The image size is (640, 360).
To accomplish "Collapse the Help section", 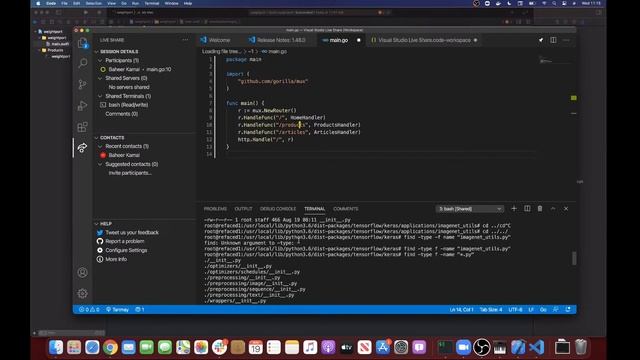I will [96, 224].
